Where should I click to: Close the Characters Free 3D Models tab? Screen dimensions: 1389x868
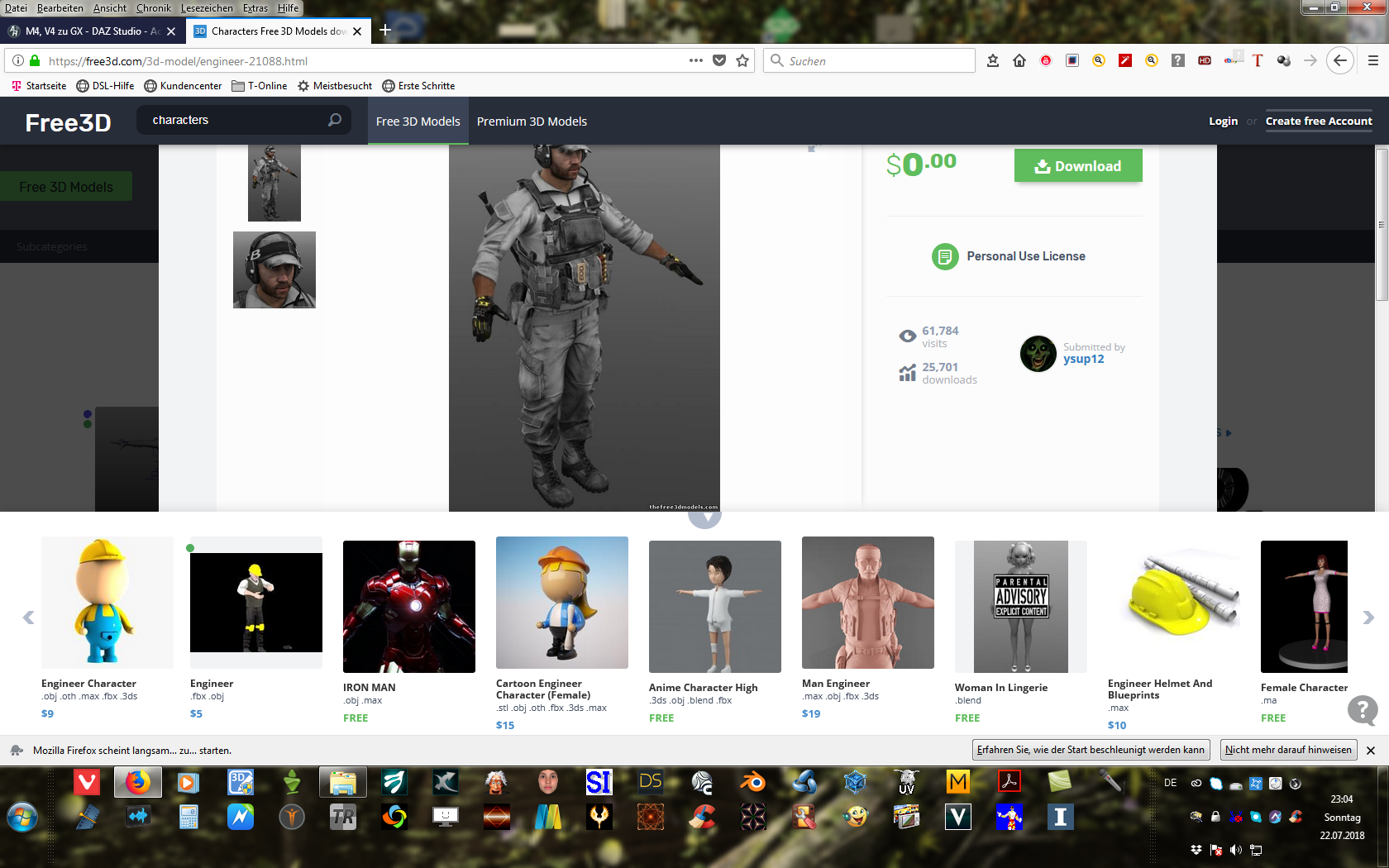coord(357,31)
